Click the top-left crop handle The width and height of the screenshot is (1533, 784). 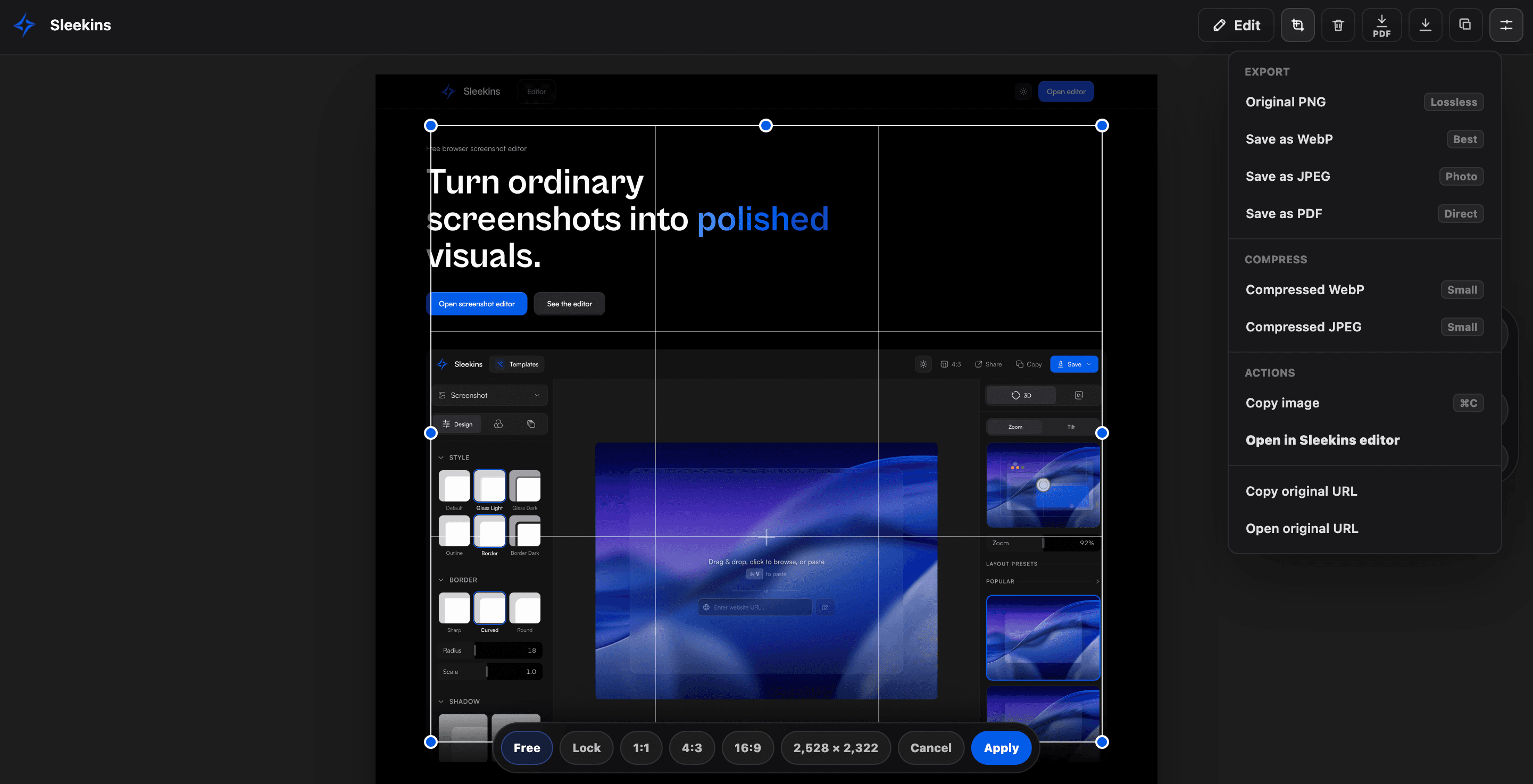(x=431, y=126)
